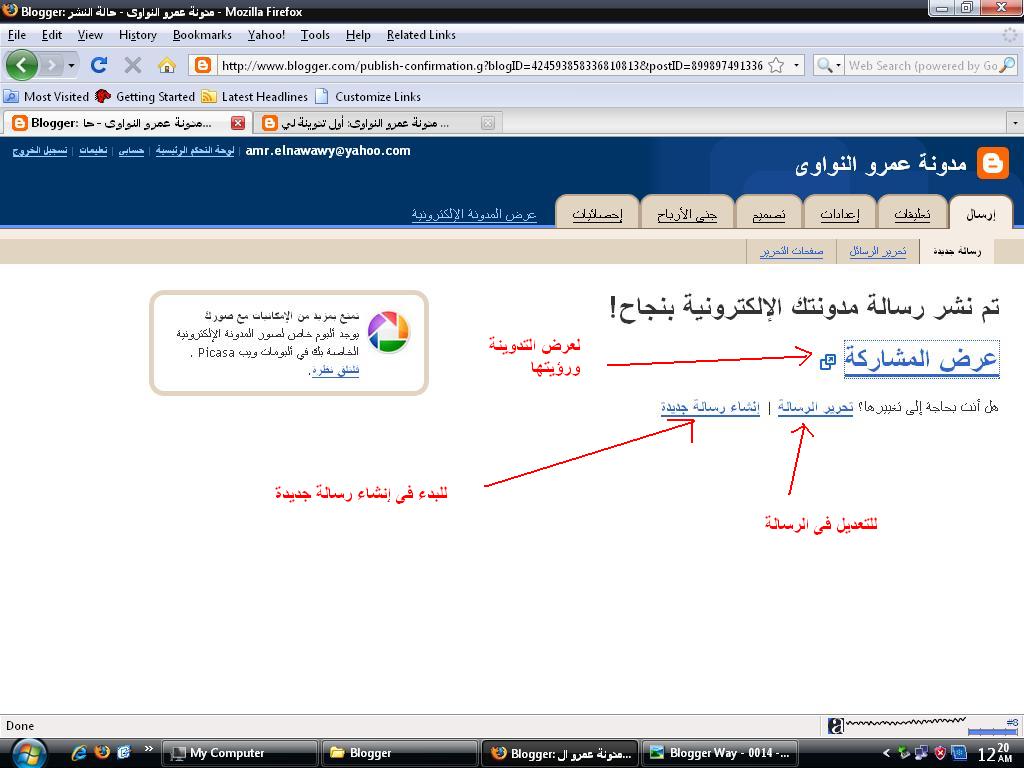Open the Help menu
This screenshot has width=1024, height=768.
(358, 35)
